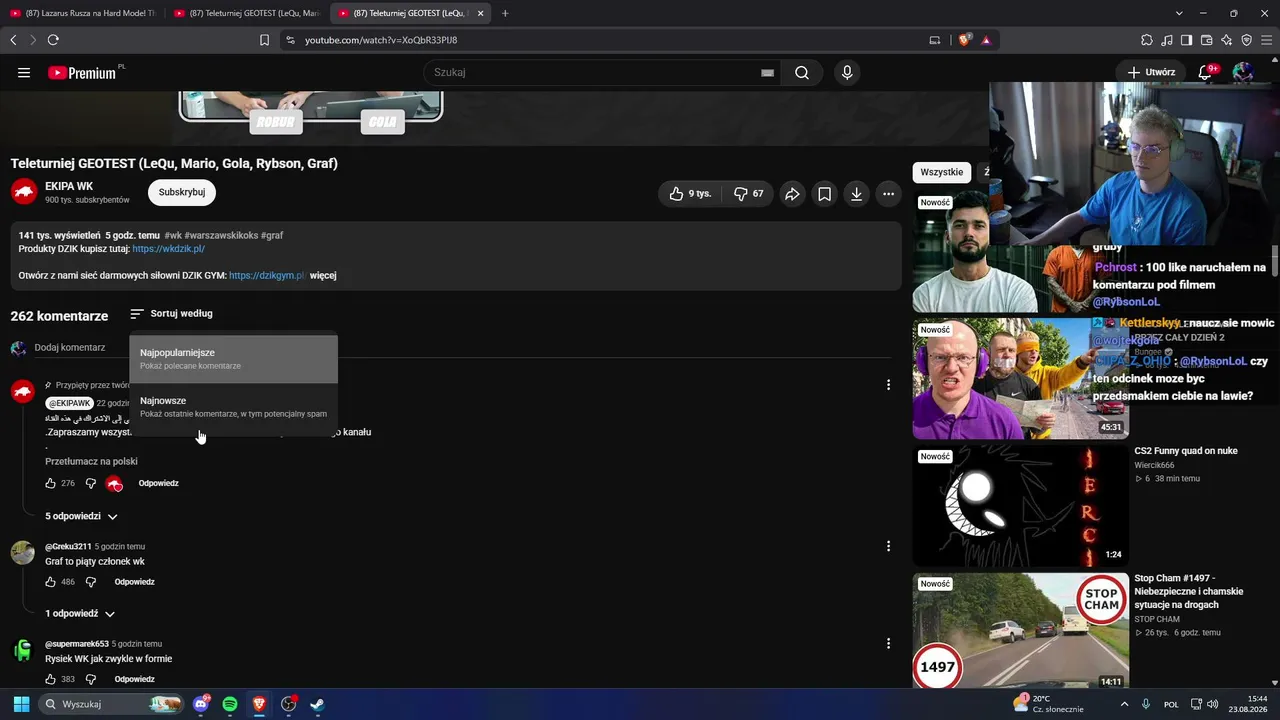Reload the page in browser toolbar
This screenshot has width=1280, height=720.
53,40
